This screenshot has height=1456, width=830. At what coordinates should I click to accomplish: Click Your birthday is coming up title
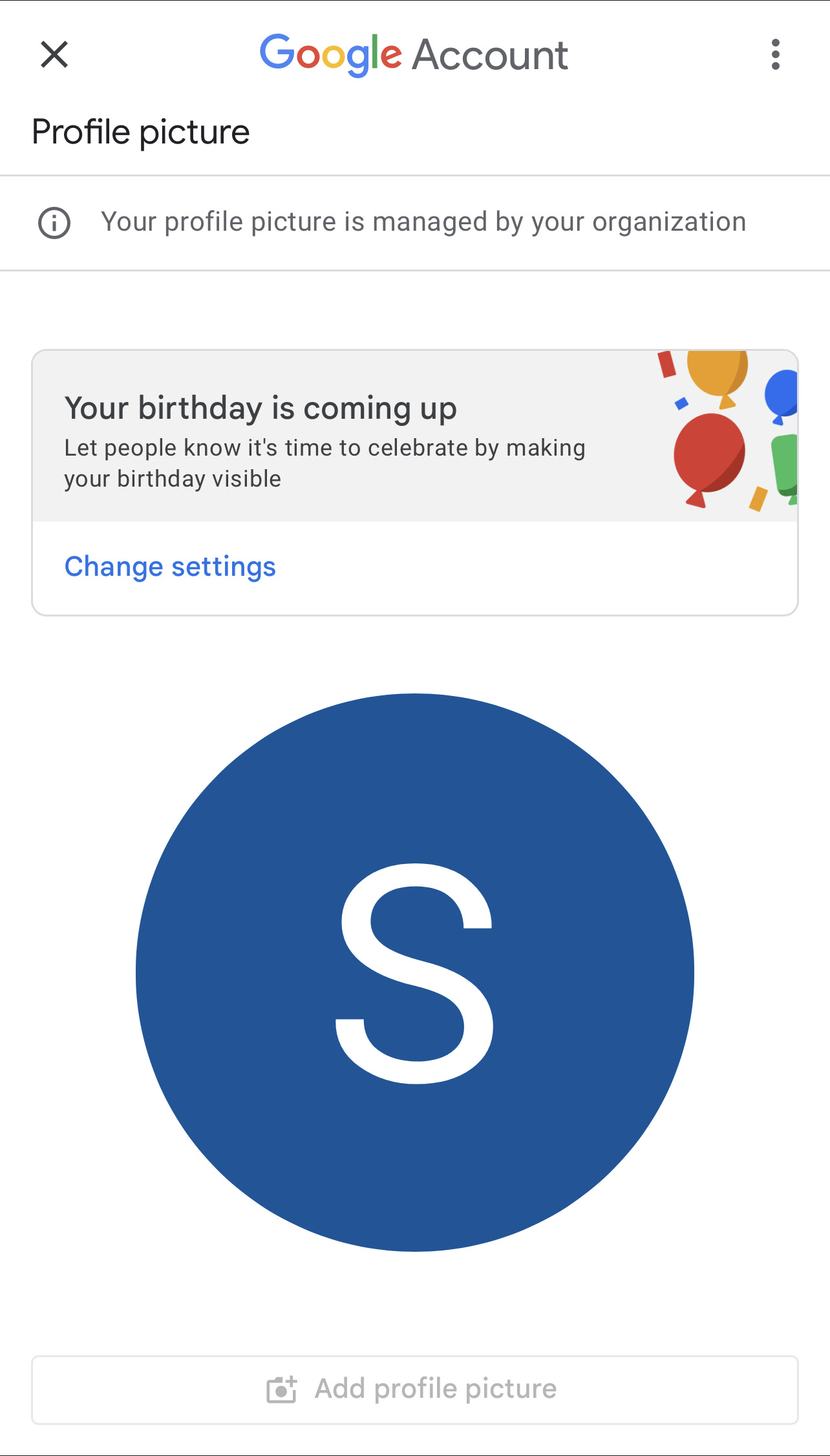[261, 408]
